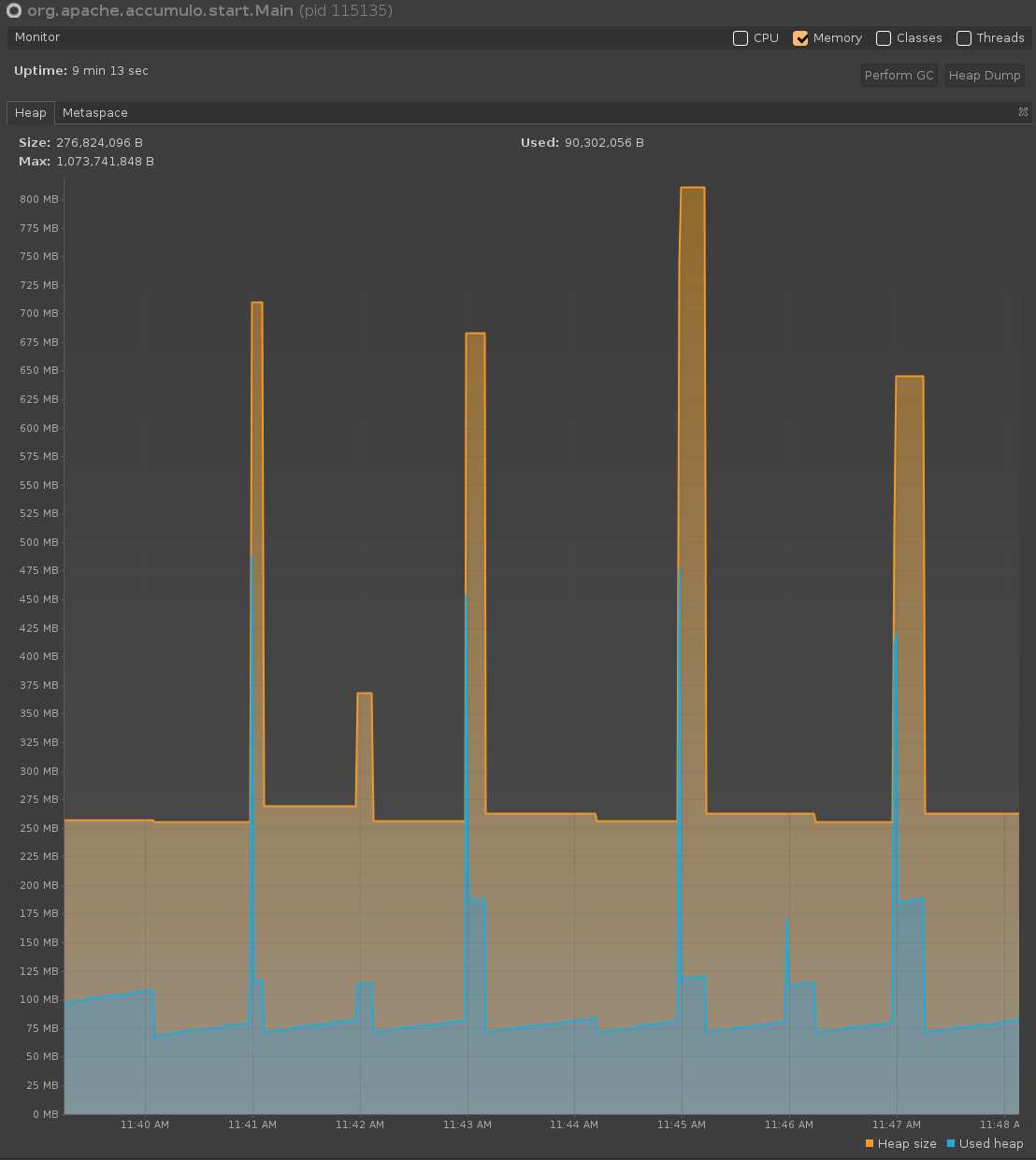Close the heap graph panel with the x icon

1023,112
